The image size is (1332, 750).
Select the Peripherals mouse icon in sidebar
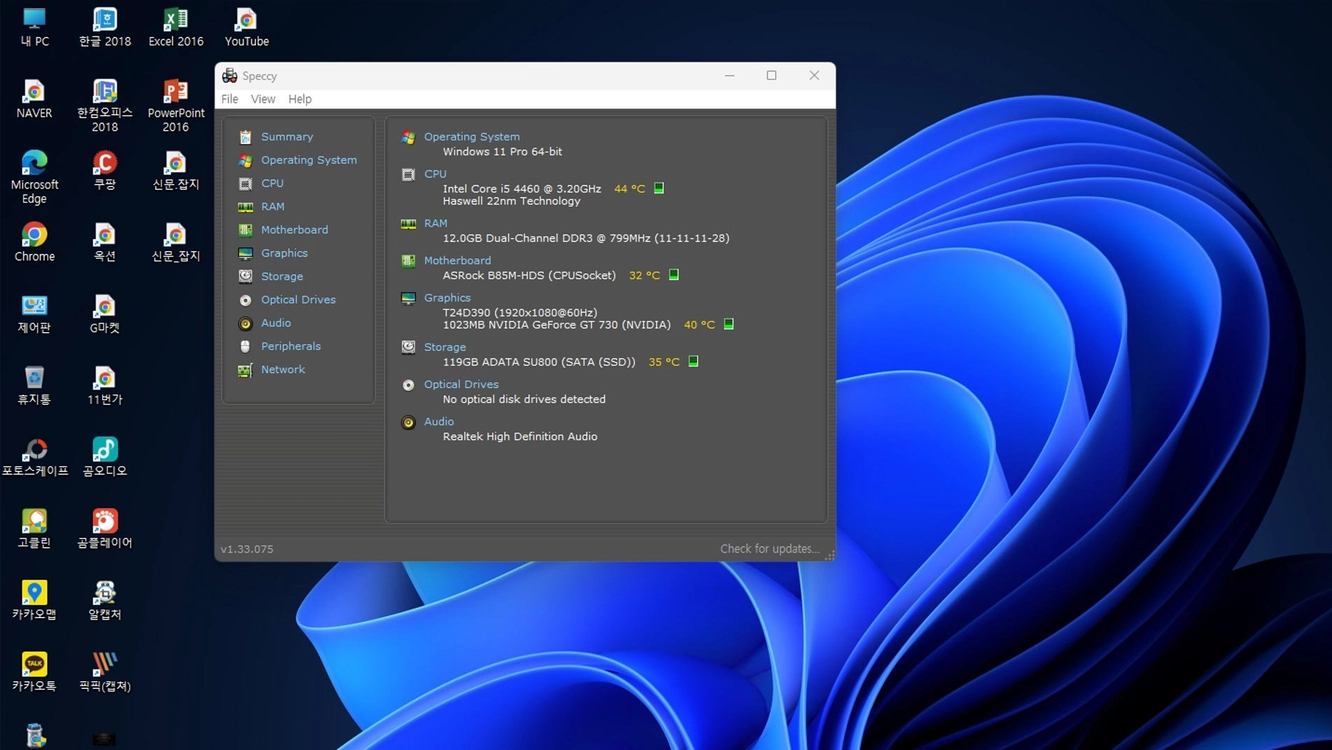[x=245, y=347]
